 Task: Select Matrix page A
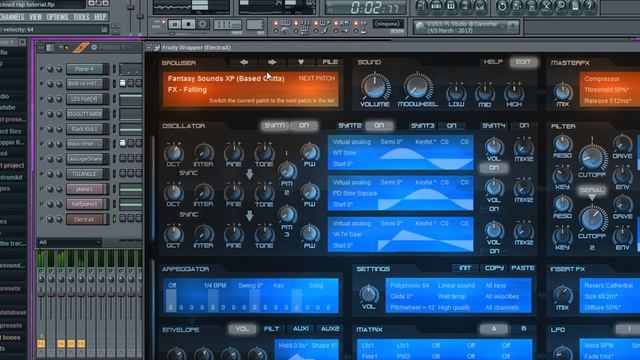pos(494,329)
